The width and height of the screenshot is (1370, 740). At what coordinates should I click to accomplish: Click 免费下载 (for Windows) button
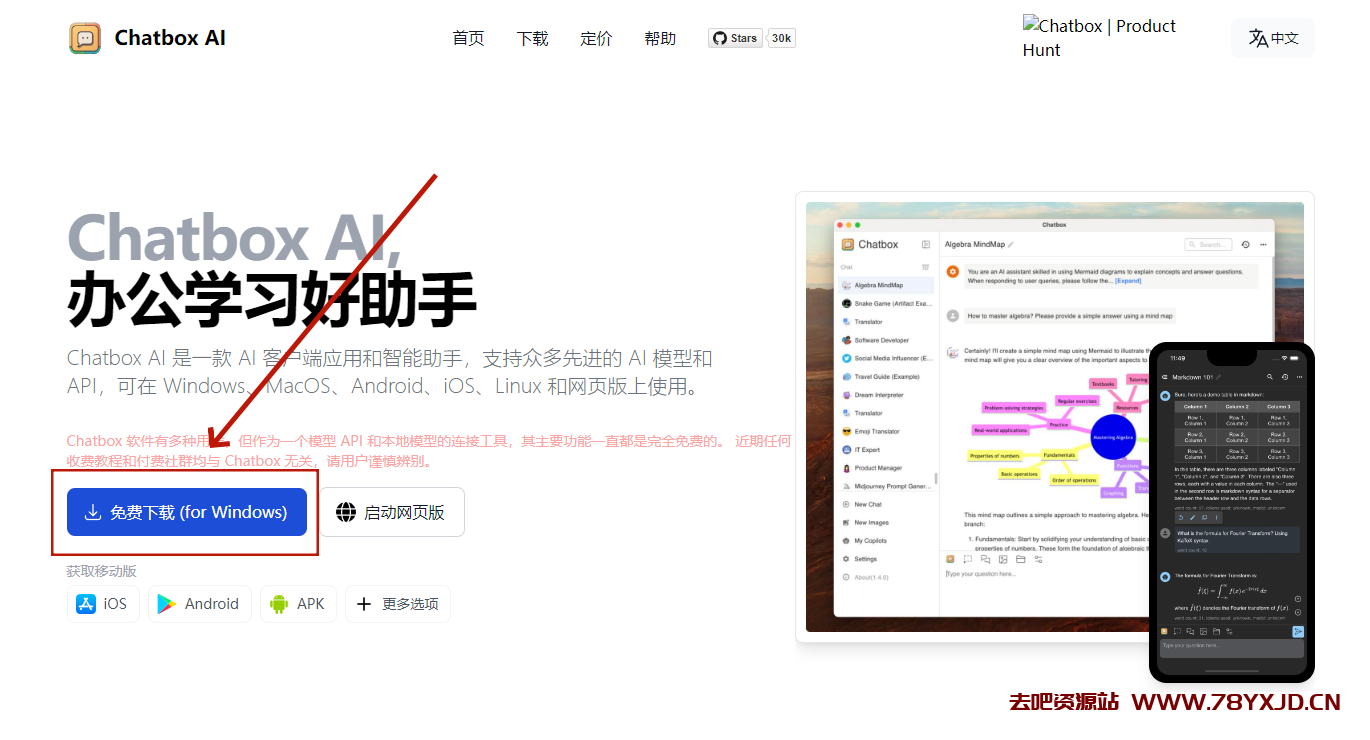187,512
